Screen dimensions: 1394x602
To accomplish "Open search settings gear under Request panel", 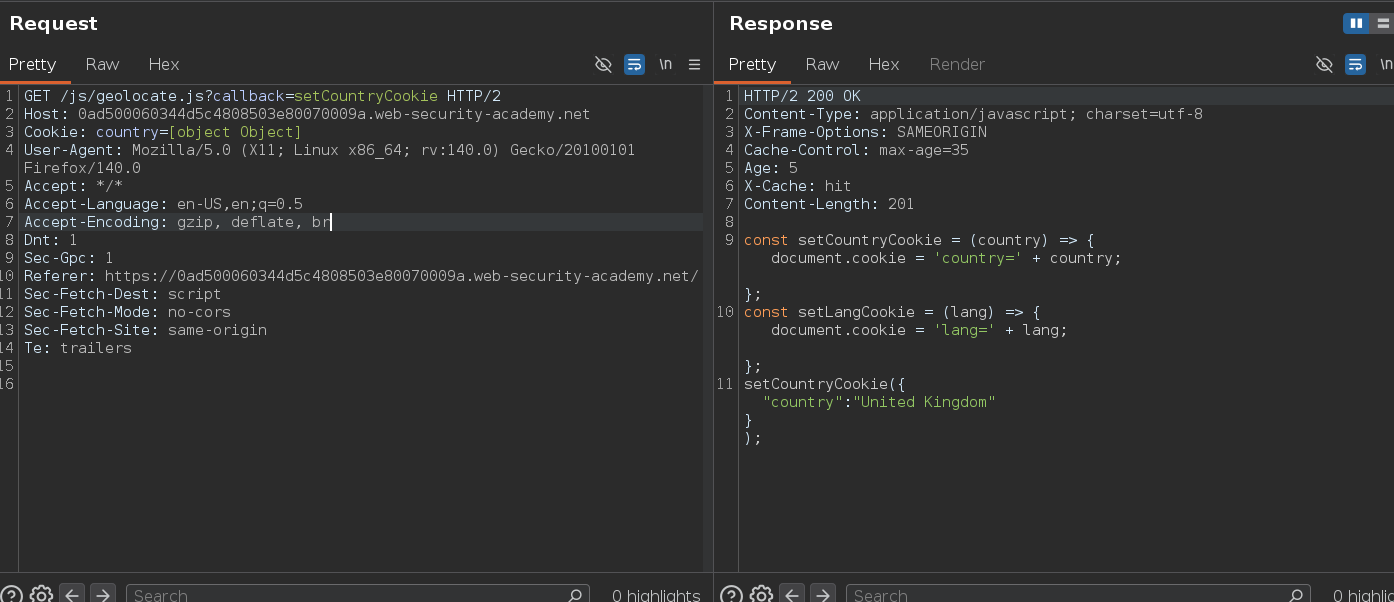I will (41, 595).
